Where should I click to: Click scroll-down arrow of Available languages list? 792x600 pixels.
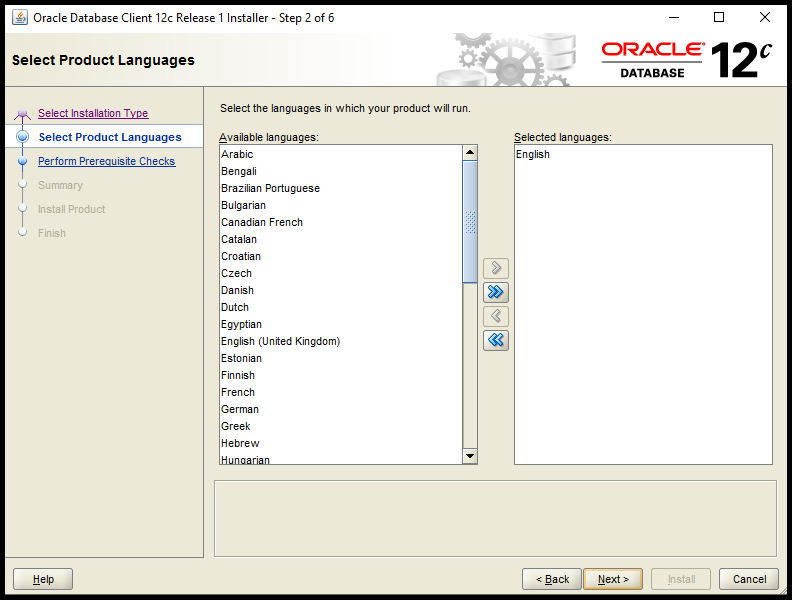(470, 456)
